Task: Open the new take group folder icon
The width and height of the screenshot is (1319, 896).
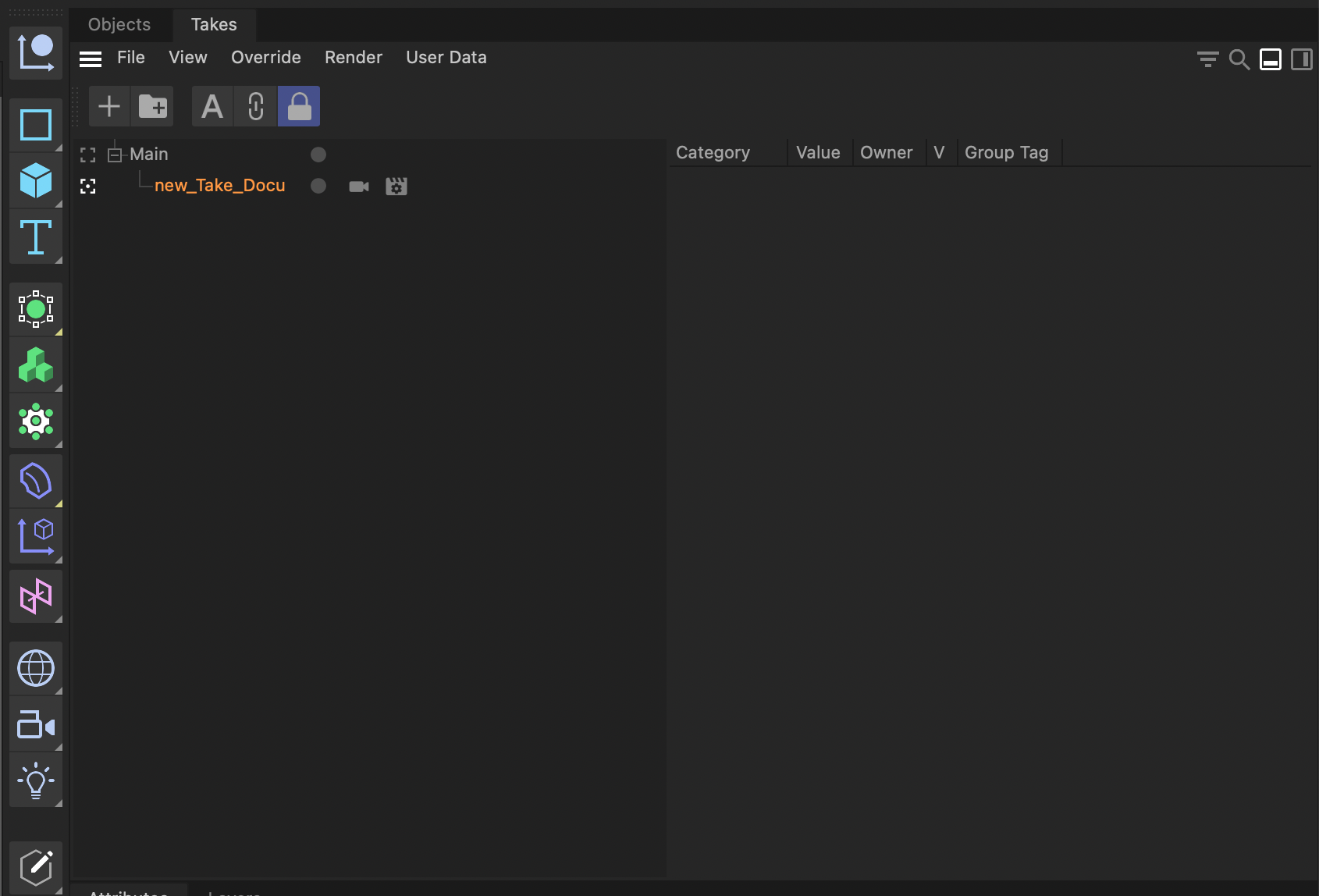Action: [x=152, y=105]
